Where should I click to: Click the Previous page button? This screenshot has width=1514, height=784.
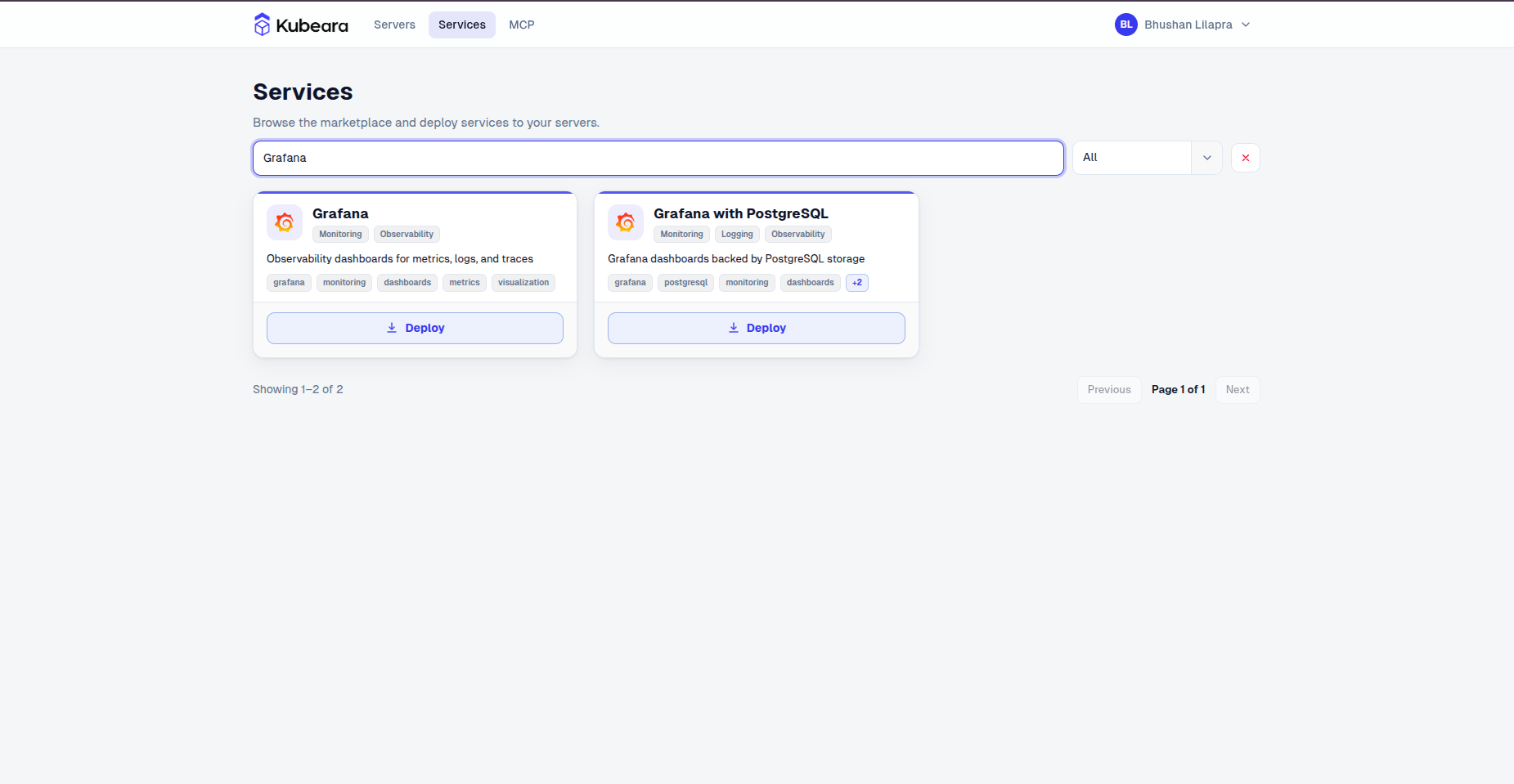coord(1109,390)
